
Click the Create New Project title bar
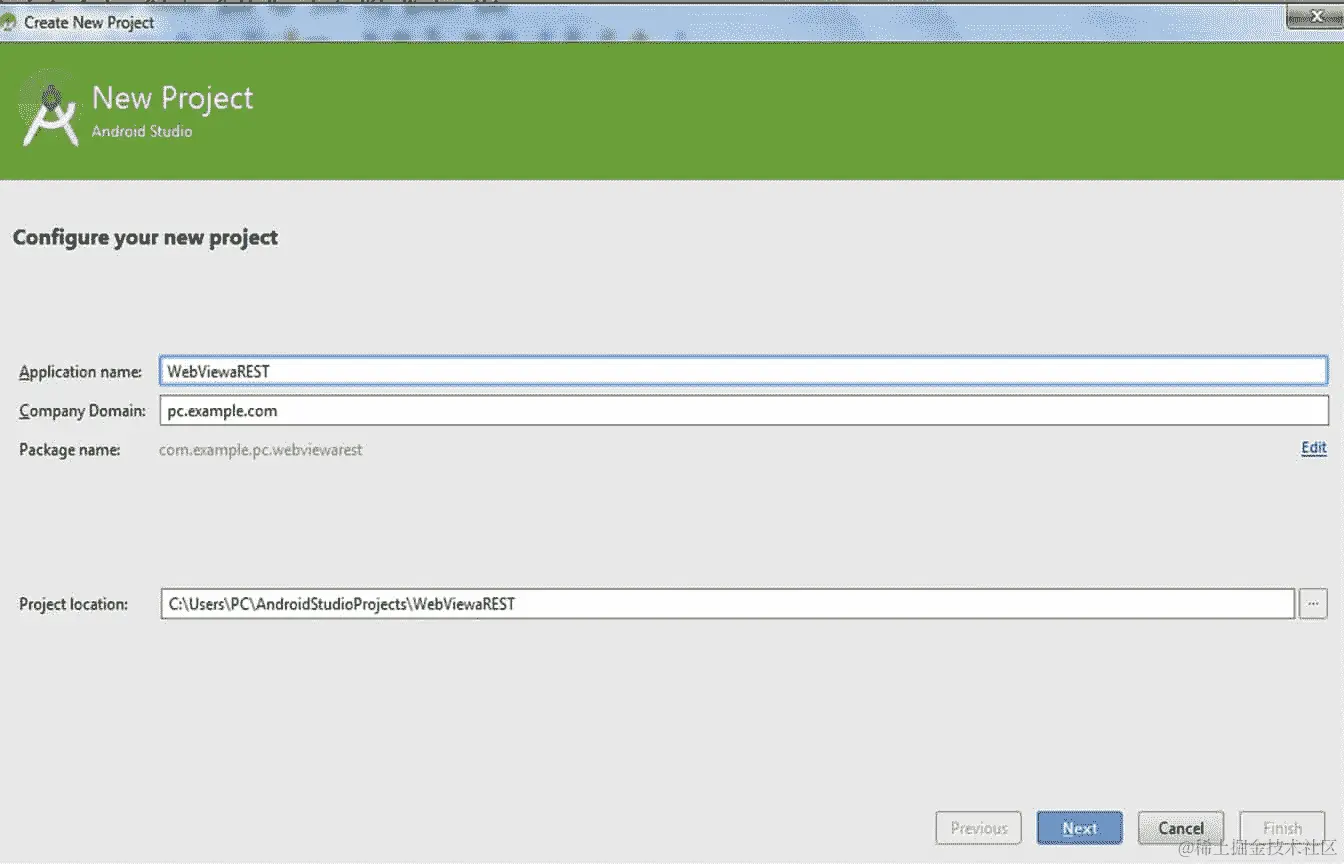click(x=600, y=21)
